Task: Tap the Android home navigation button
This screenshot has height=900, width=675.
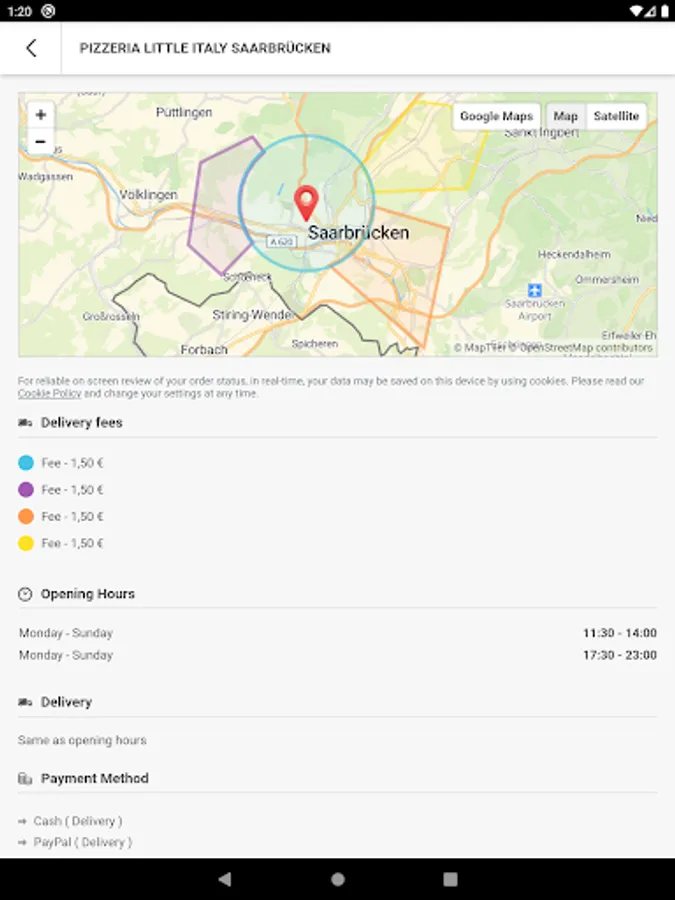Action: point(338,879)
